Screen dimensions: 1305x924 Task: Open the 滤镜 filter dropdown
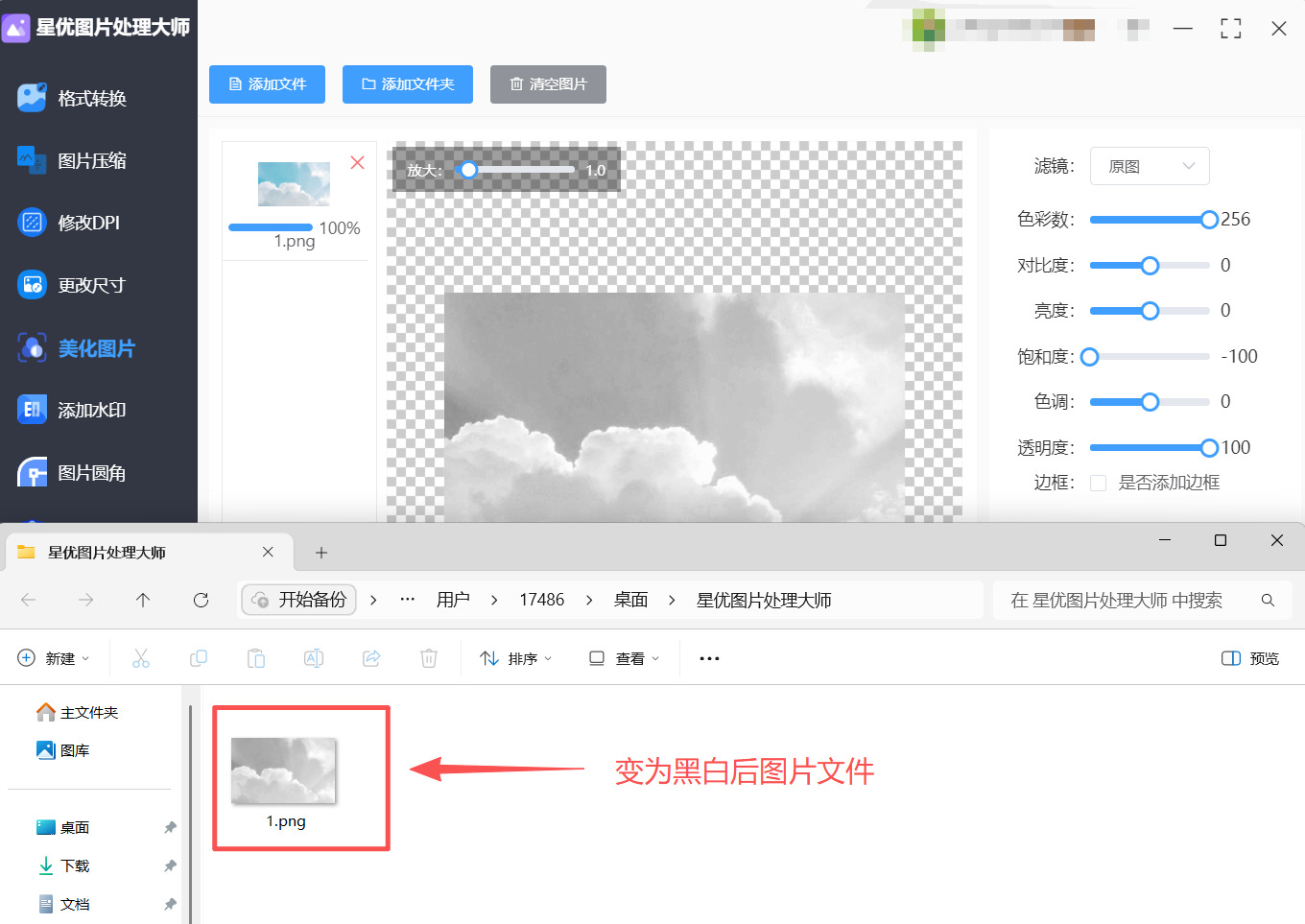click(x=1150, y=166)
